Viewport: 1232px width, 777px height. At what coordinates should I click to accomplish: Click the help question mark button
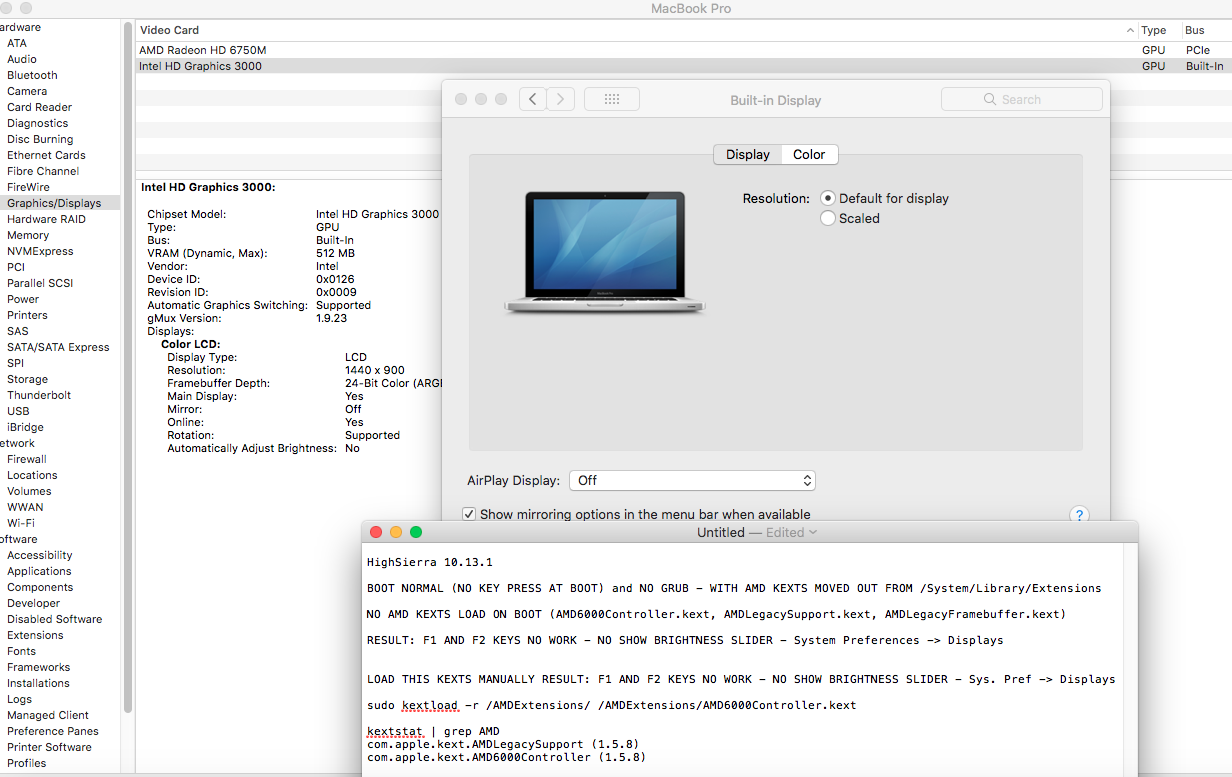click(x=1079, y=515)
